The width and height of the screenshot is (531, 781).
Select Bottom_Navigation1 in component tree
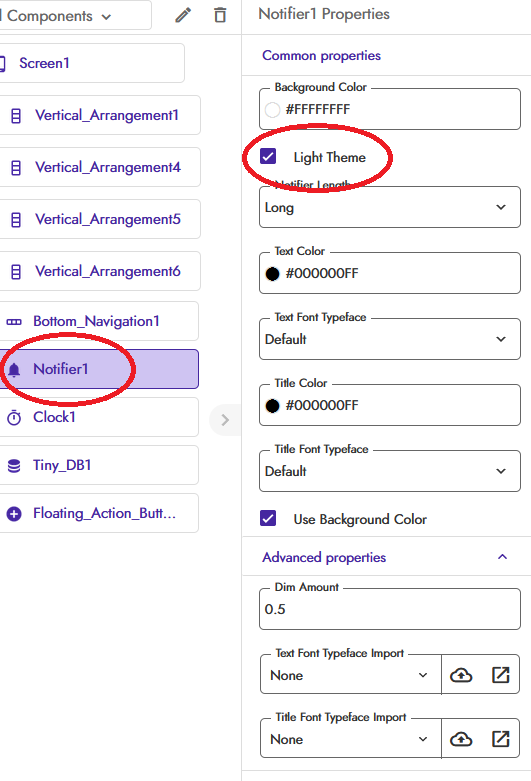coord(99,321)
